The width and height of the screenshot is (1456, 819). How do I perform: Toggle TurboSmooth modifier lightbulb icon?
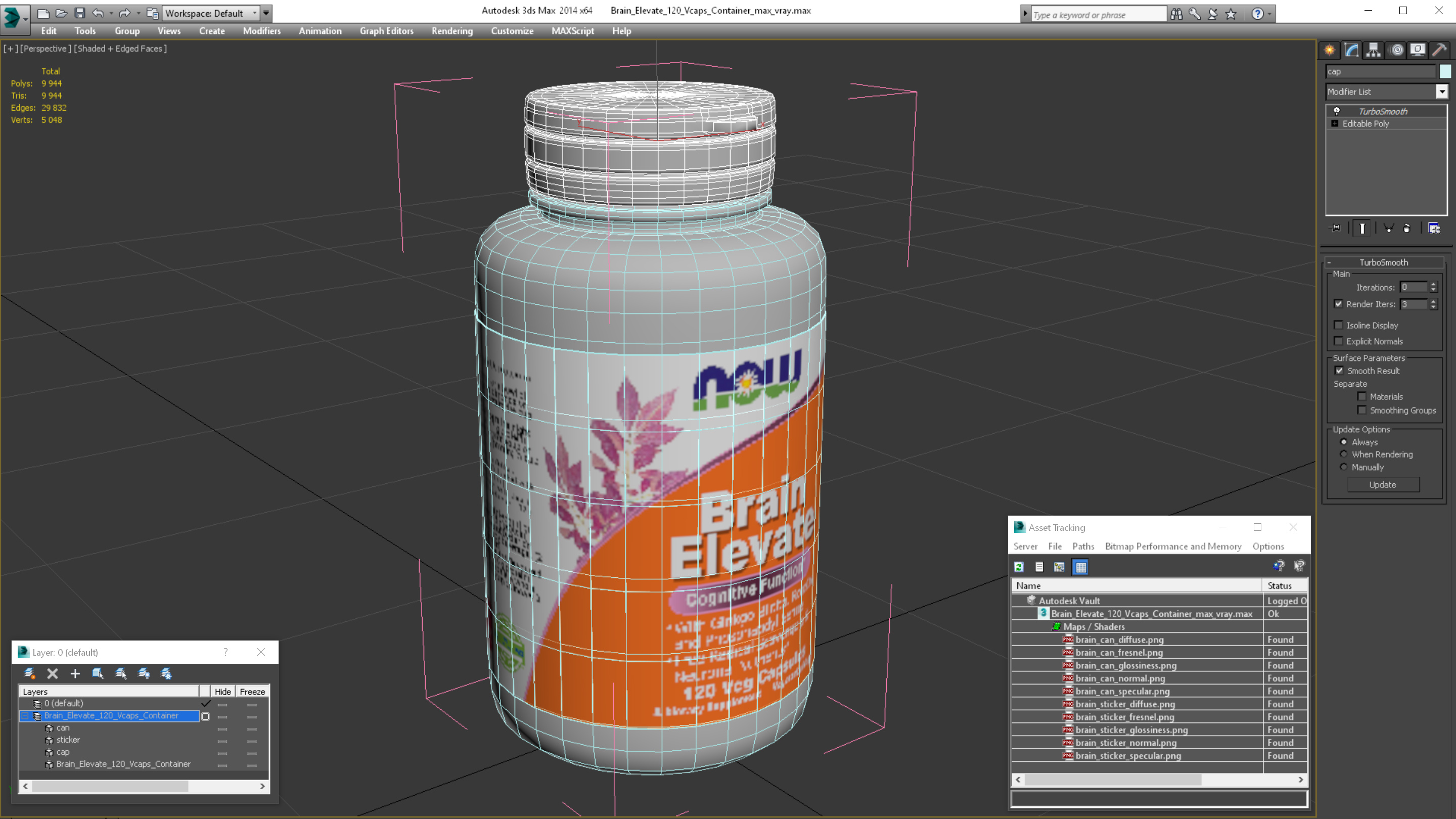click(1337, 111)
